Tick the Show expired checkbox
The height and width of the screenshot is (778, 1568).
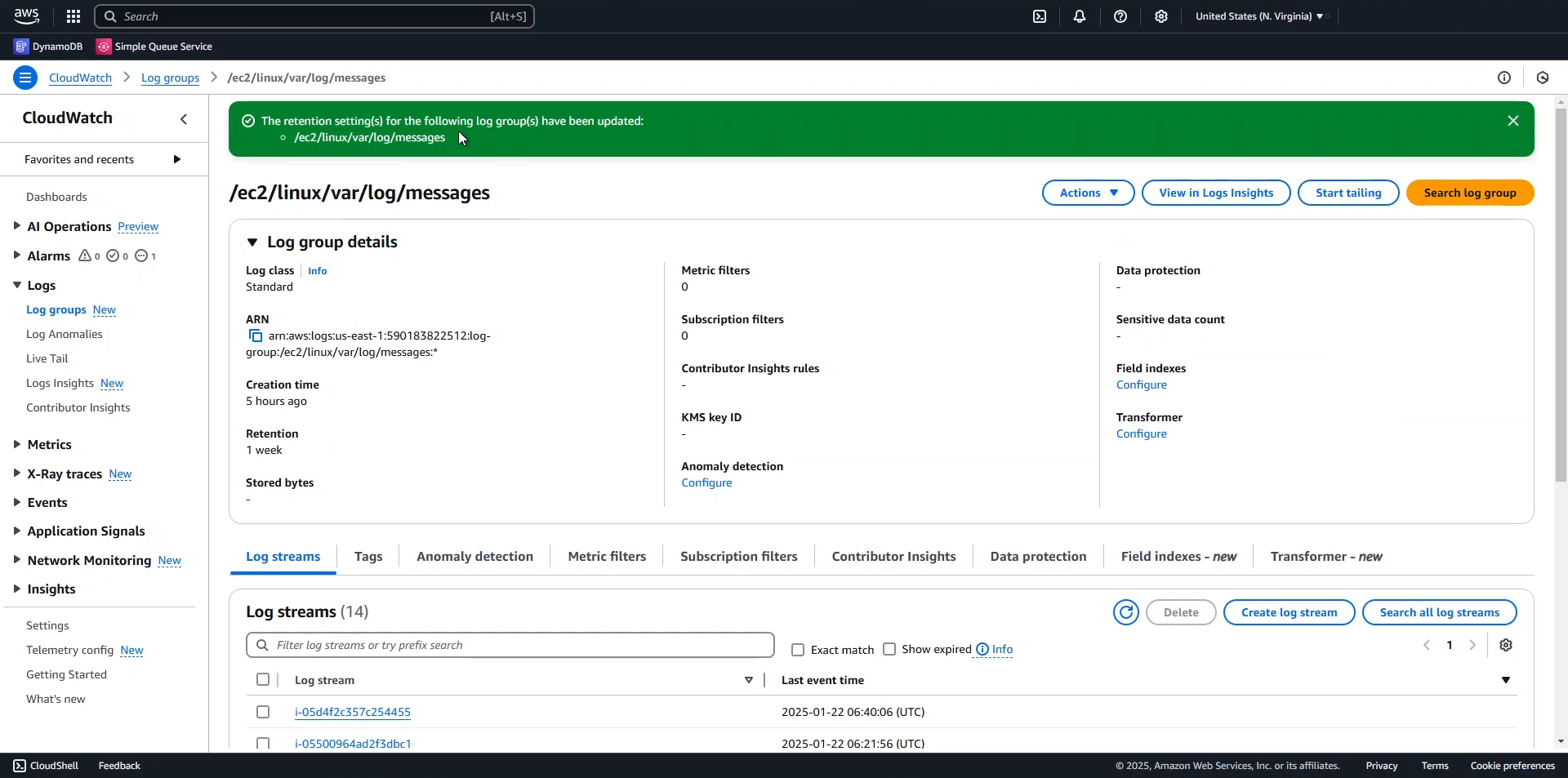pyautogui.click(x=889, y=650)
